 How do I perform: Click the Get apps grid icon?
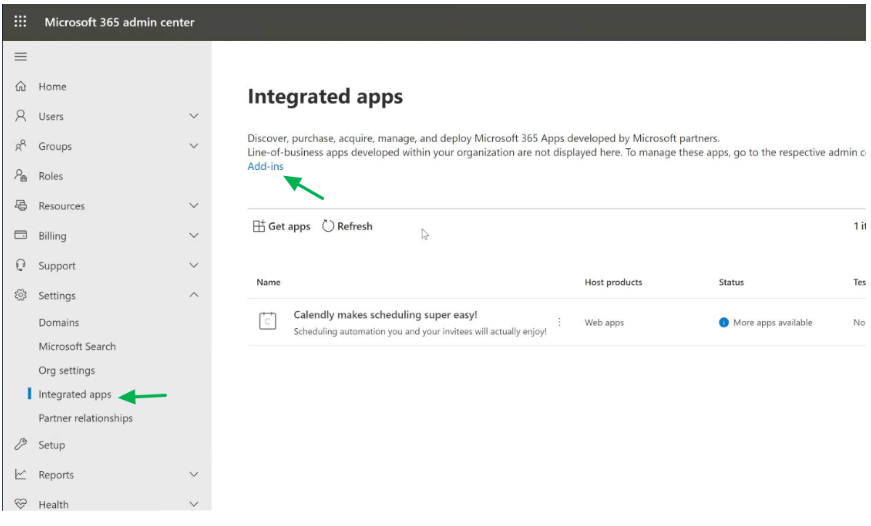click(259, 226)
